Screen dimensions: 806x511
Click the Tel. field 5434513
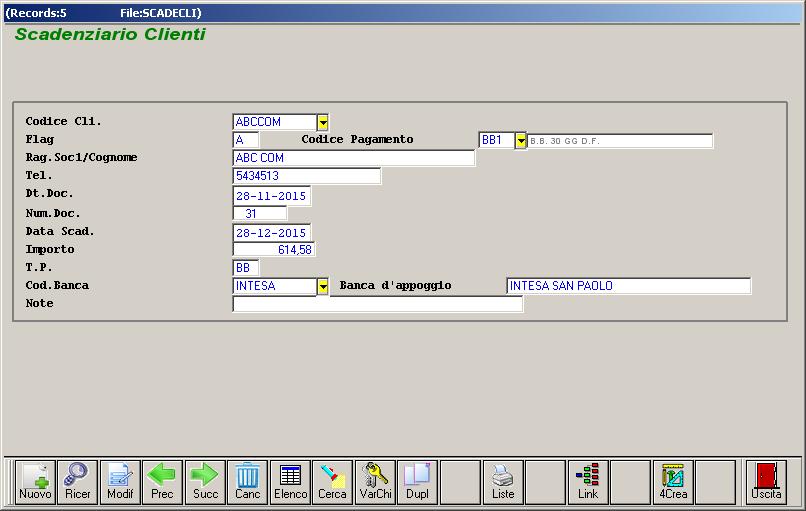[x=306, y=176]
